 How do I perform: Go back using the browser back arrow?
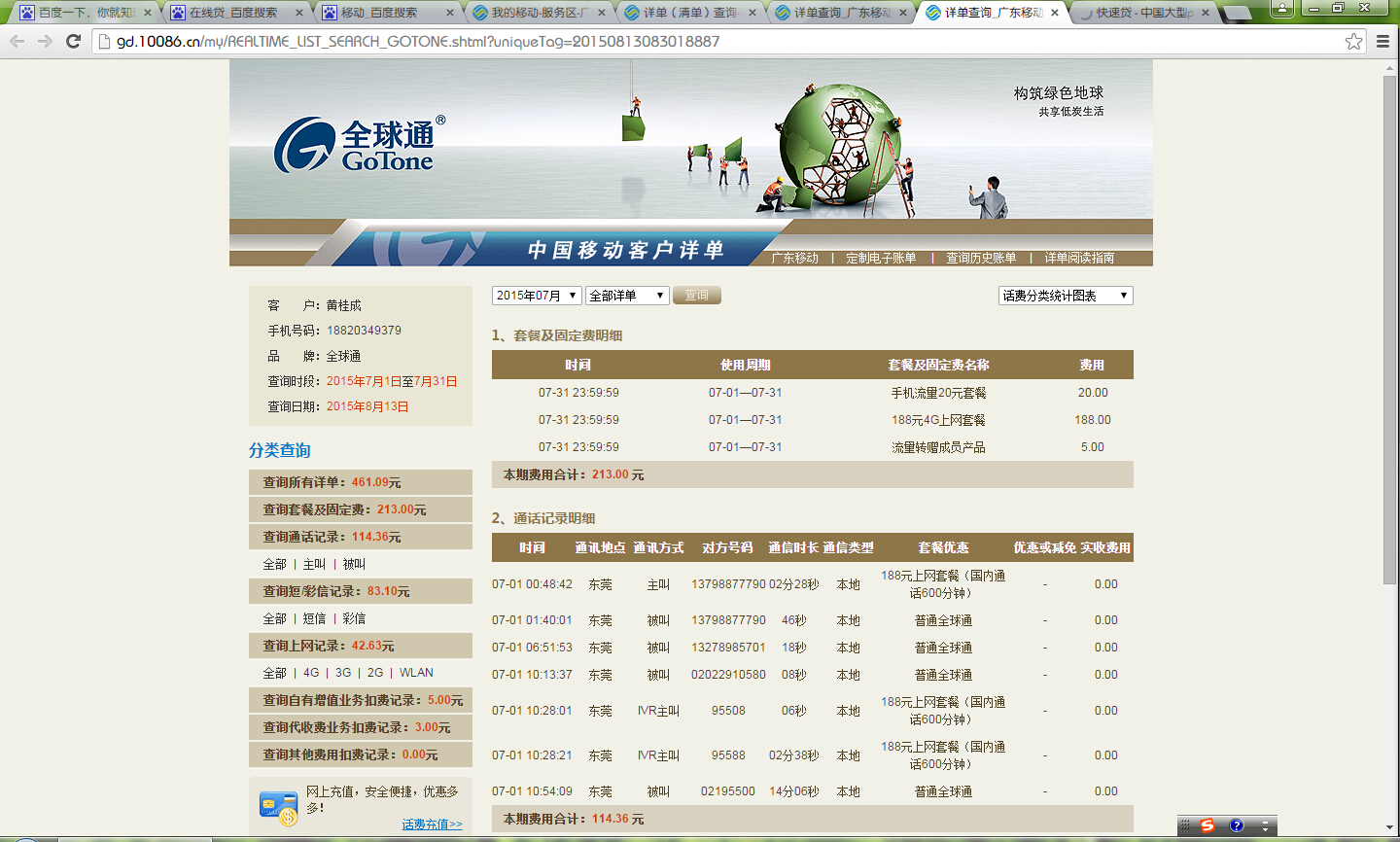(x=17, y=41)
